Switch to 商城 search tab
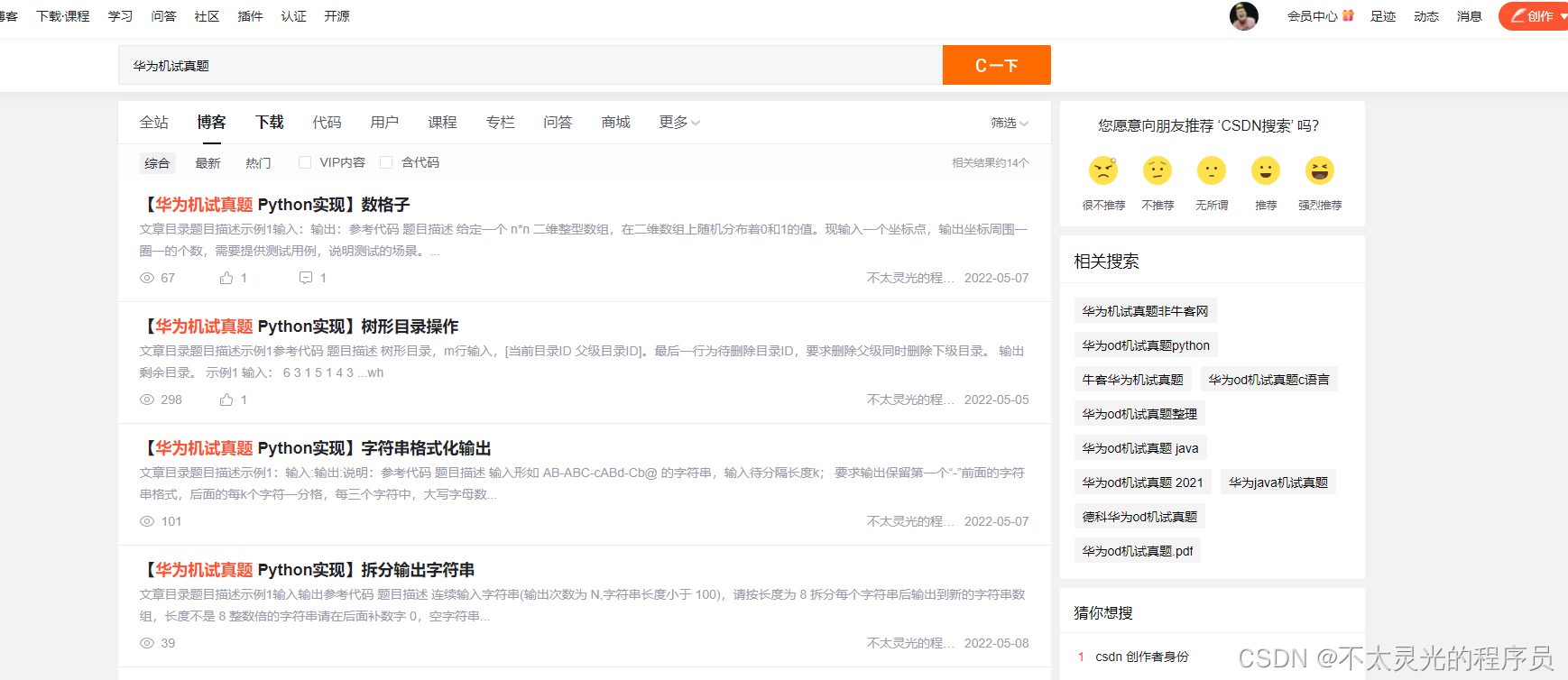This screenshot has width=1568, height=680. (616, 122)
